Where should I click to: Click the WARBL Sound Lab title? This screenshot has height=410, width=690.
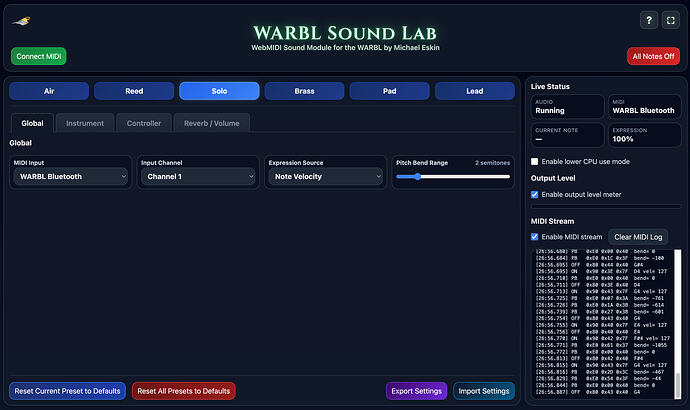(x=345, y=33)
